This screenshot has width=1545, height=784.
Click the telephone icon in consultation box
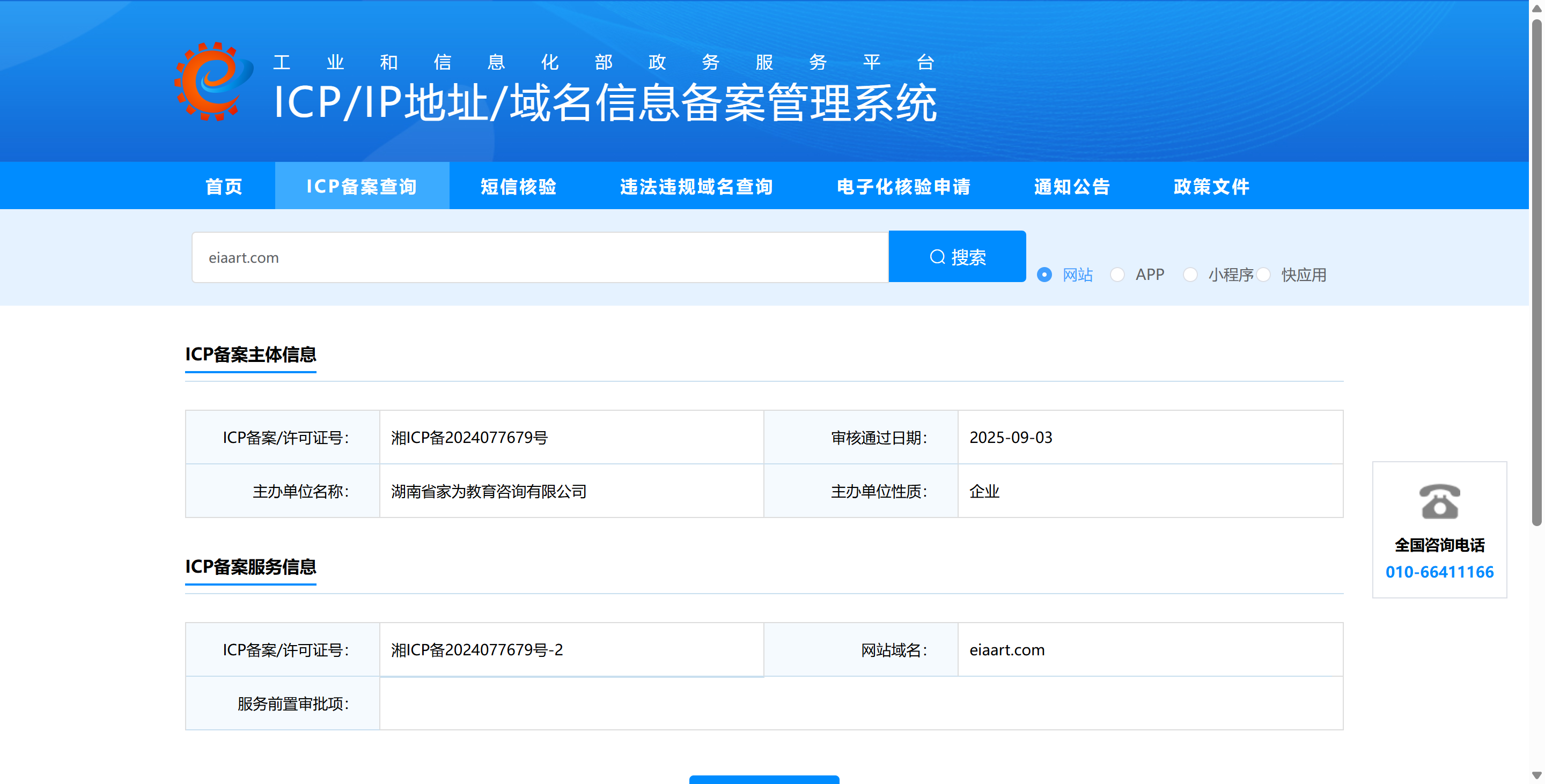click(1439, 501)
